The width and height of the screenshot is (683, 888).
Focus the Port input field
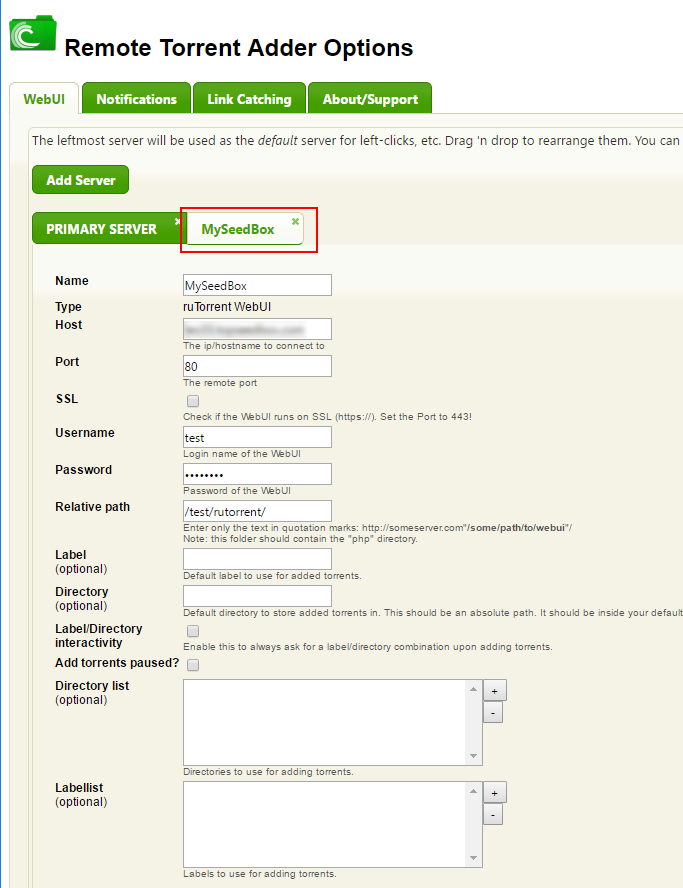(257, 366)
